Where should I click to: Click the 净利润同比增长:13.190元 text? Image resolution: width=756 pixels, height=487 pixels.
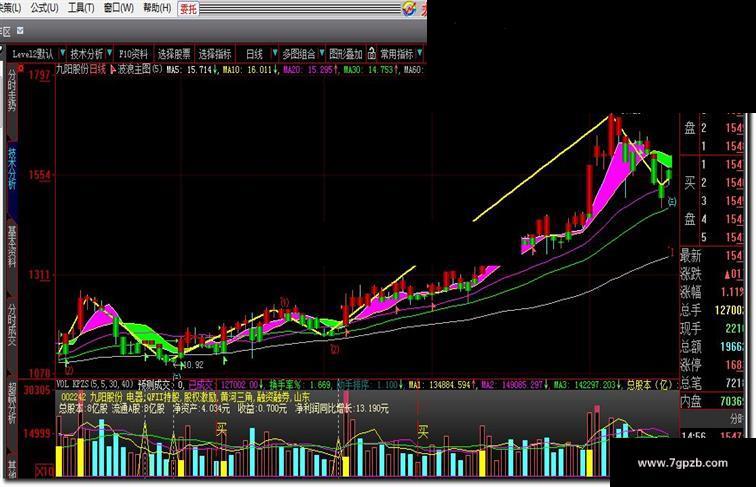point(341,408)
